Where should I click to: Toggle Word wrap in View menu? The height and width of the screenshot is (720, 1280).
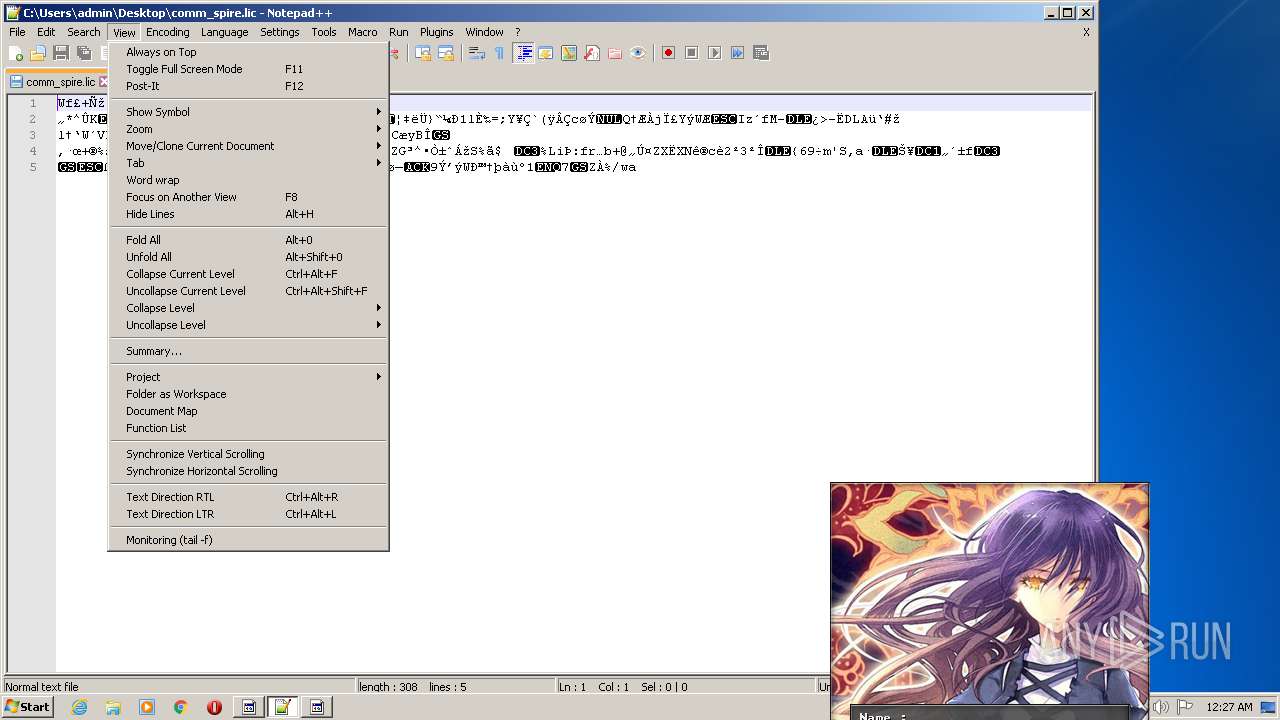point(248,180)
